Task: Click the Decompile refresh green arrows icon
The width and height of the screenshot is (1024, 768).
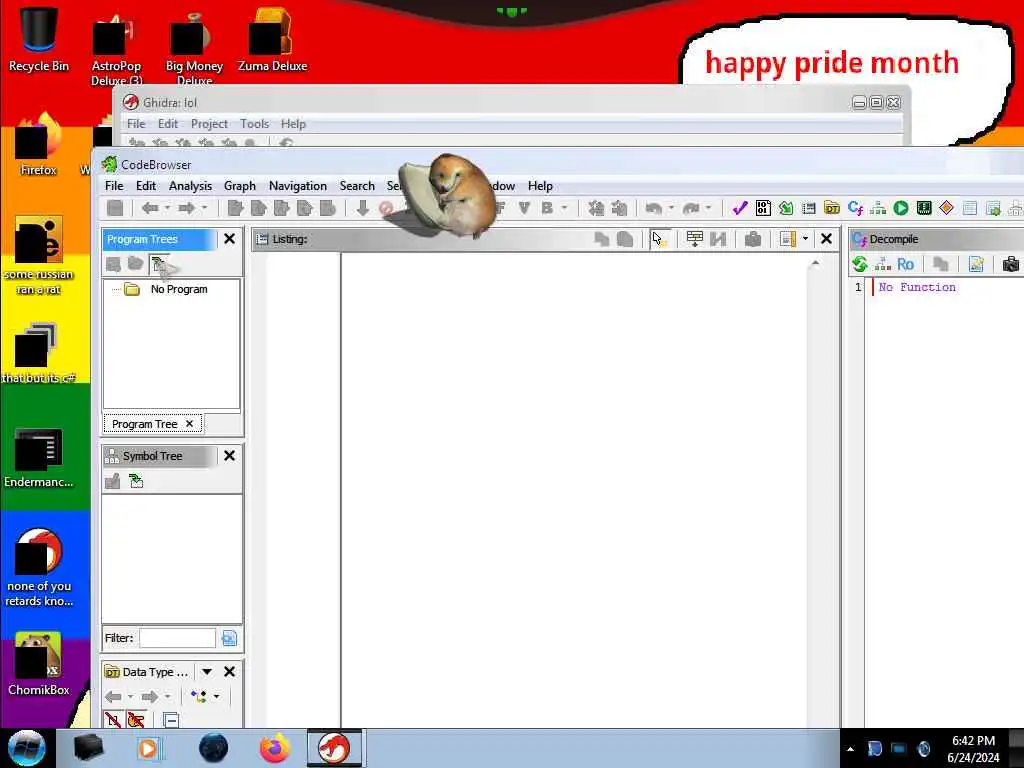Action: pyautogui.click(x=859, y=264)
